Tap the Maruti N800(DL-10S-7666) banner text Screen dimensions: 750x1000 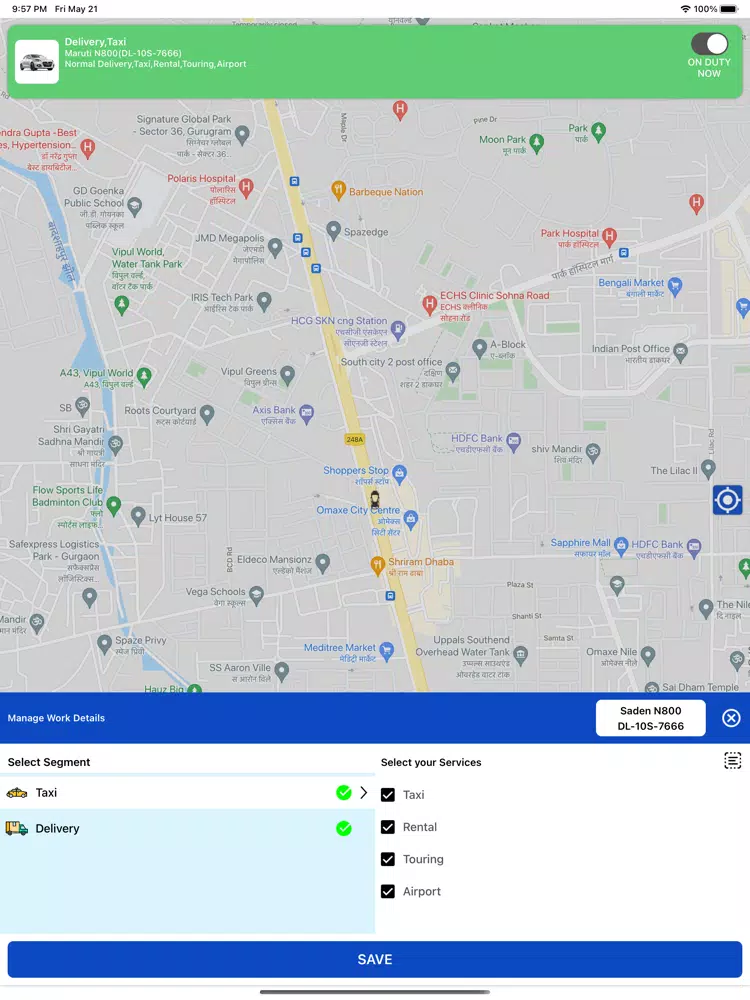(x=123, y=53)
